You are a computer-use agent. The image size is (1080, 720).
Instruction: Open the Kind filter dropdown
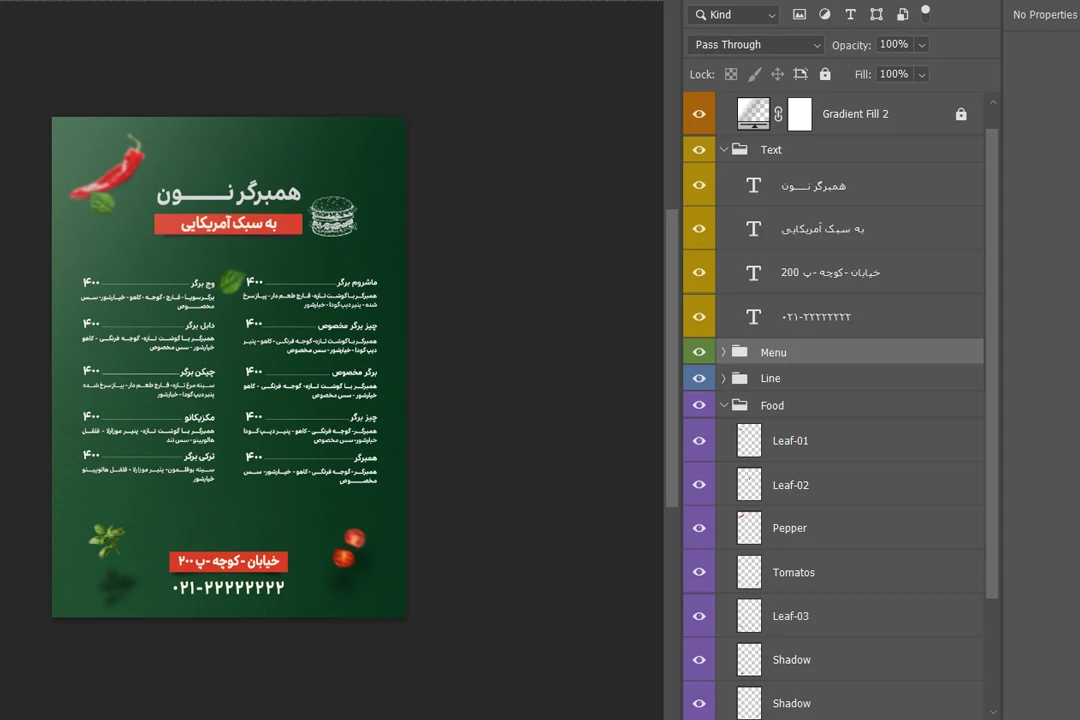[x=733, y=15]
